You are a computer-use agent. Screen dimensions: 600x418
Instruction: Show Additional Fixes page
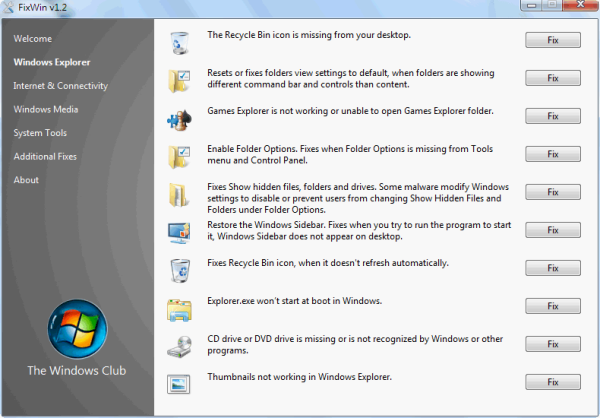coord(45,156)
